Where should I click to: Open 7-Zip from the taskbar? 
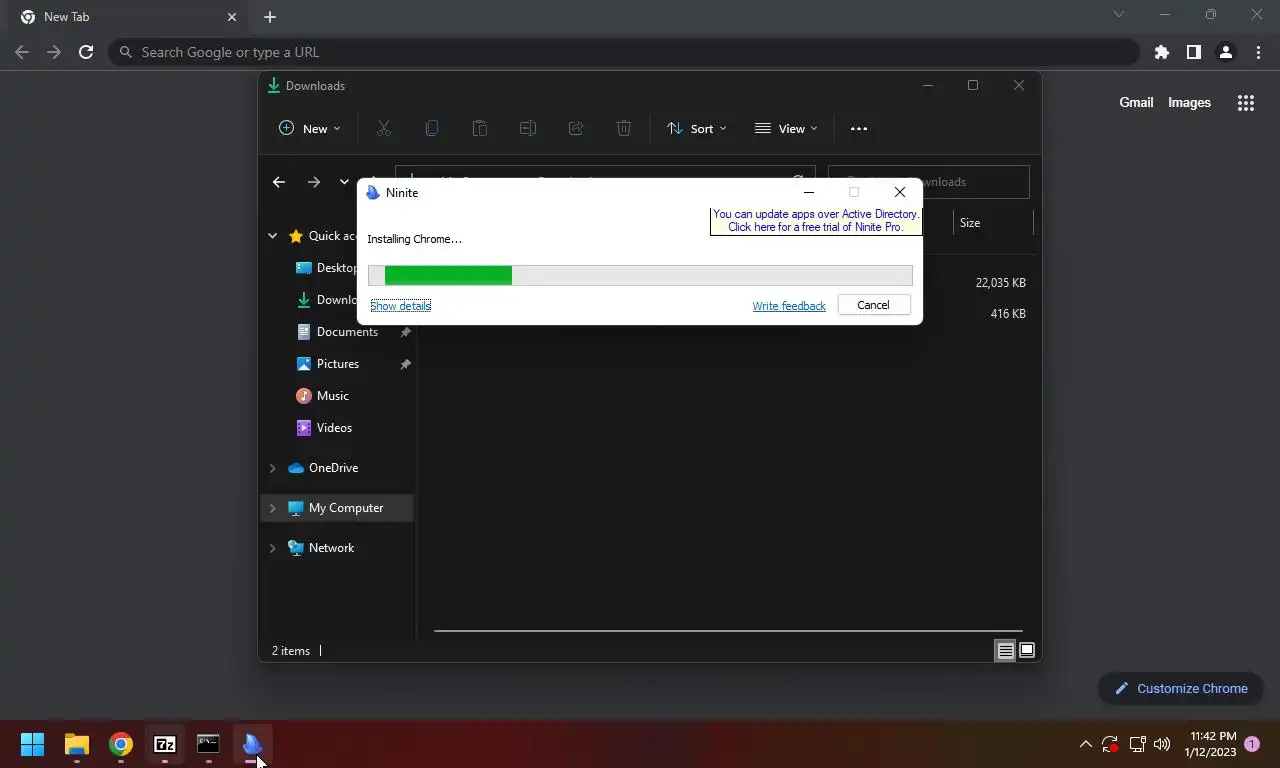point(165,744)
